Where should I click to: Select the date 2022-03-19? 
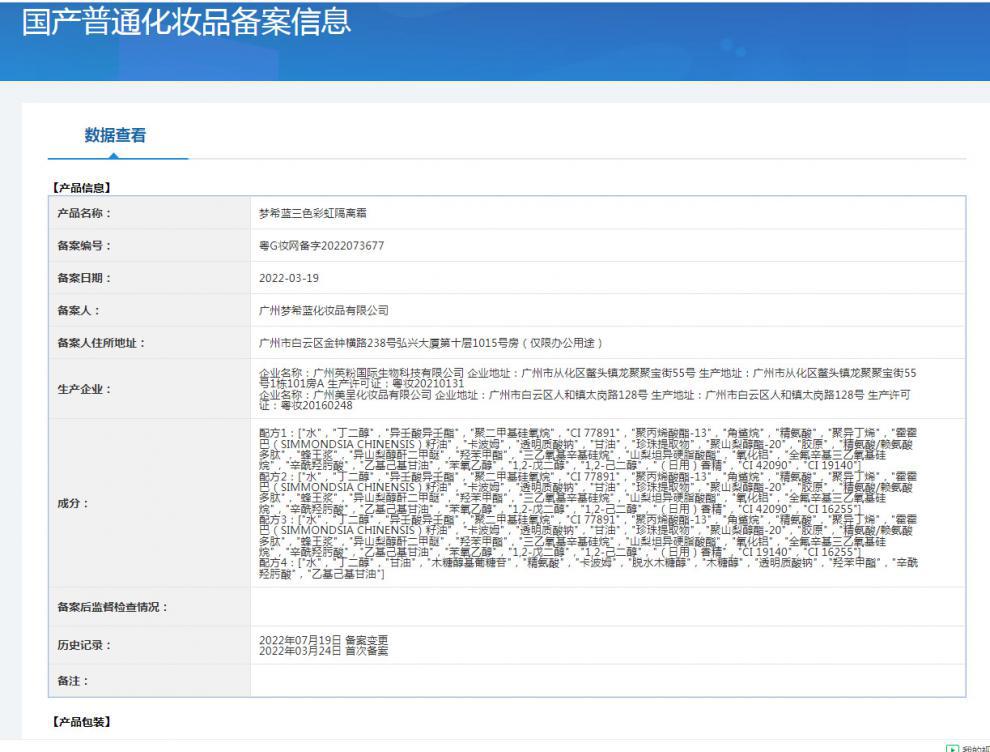tap(289, 278)
